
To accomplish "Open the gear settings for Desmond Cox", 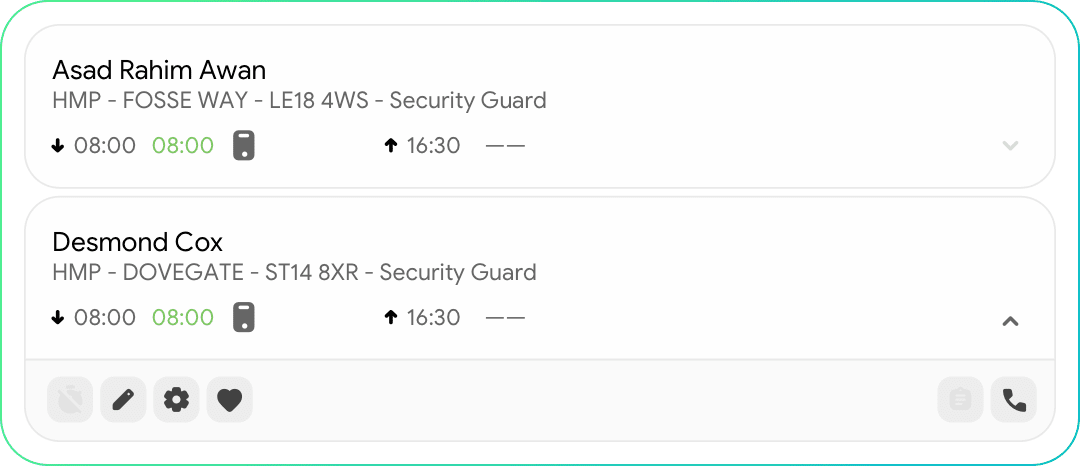I will pos(176,401).
